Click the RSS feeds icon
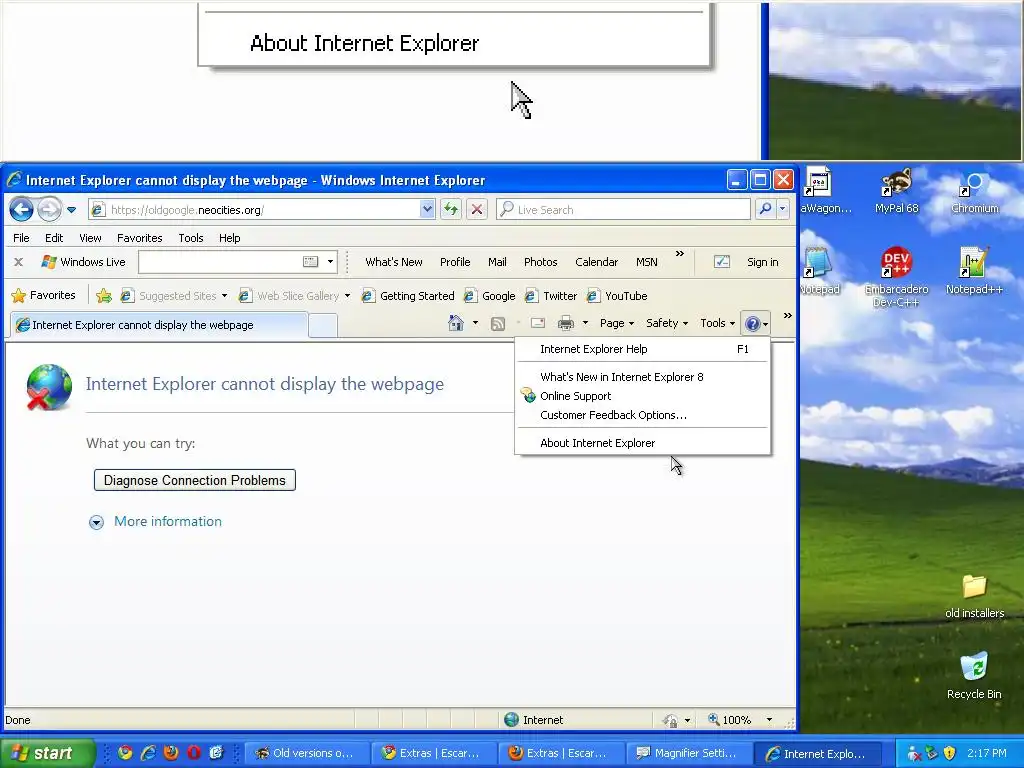1024x768 pixels. tap(498, 323)
